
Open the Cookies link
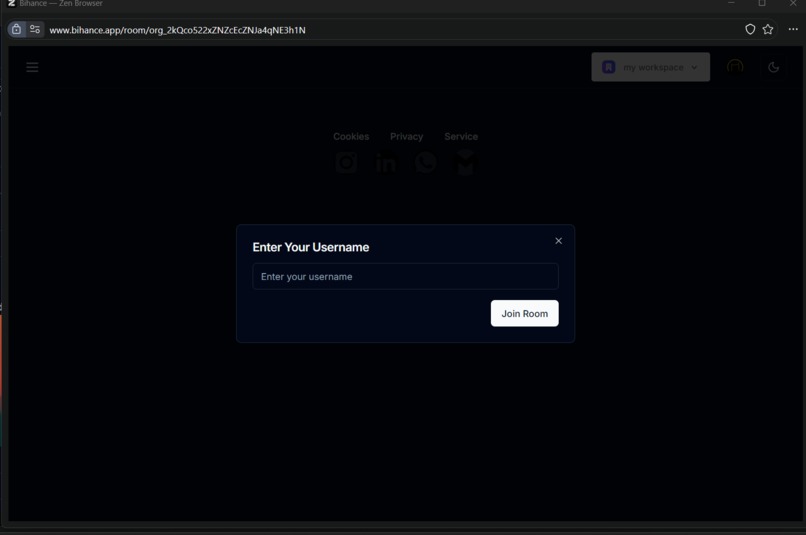(351, 137)
